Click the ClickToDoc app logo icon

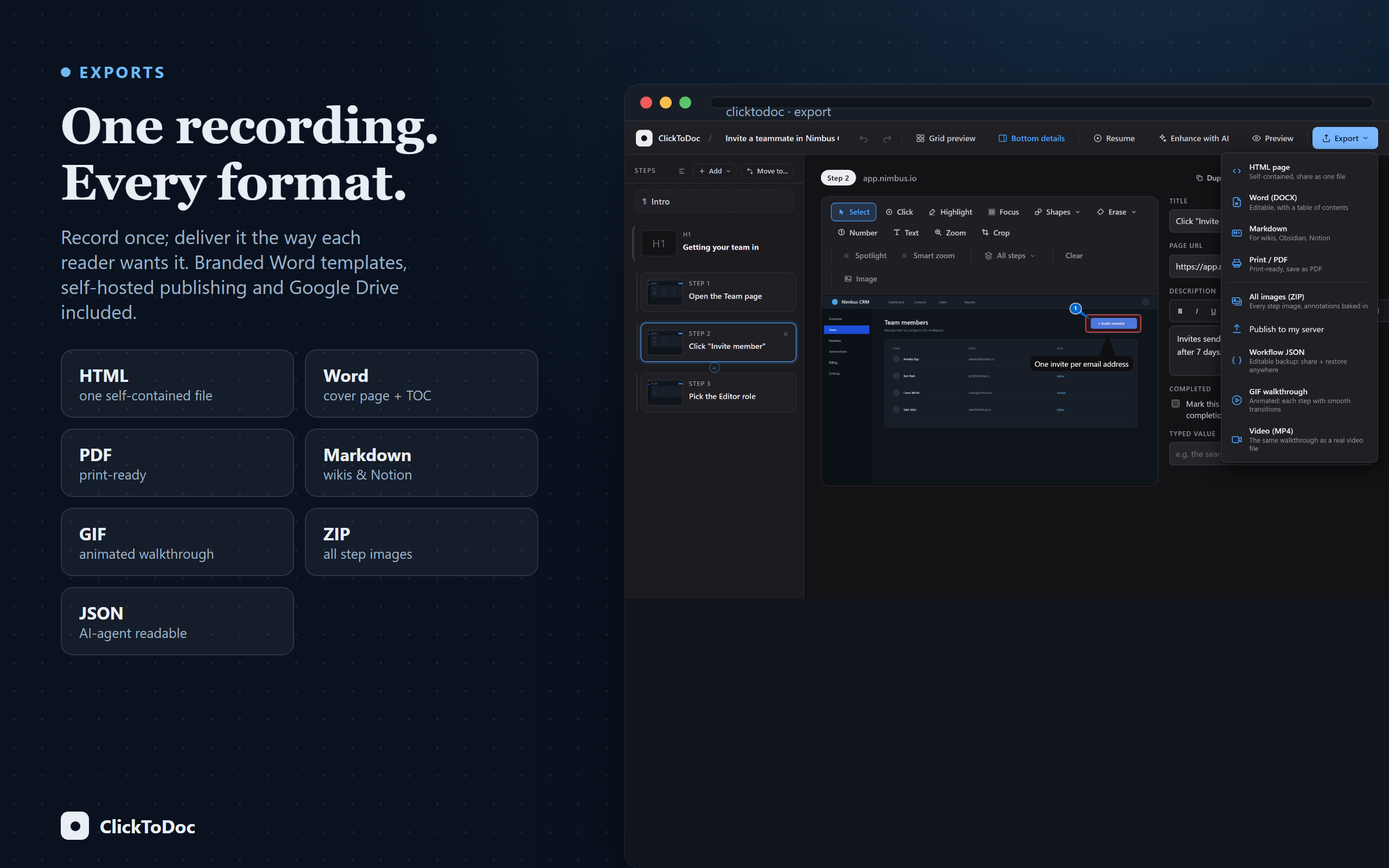pos(644,138)
